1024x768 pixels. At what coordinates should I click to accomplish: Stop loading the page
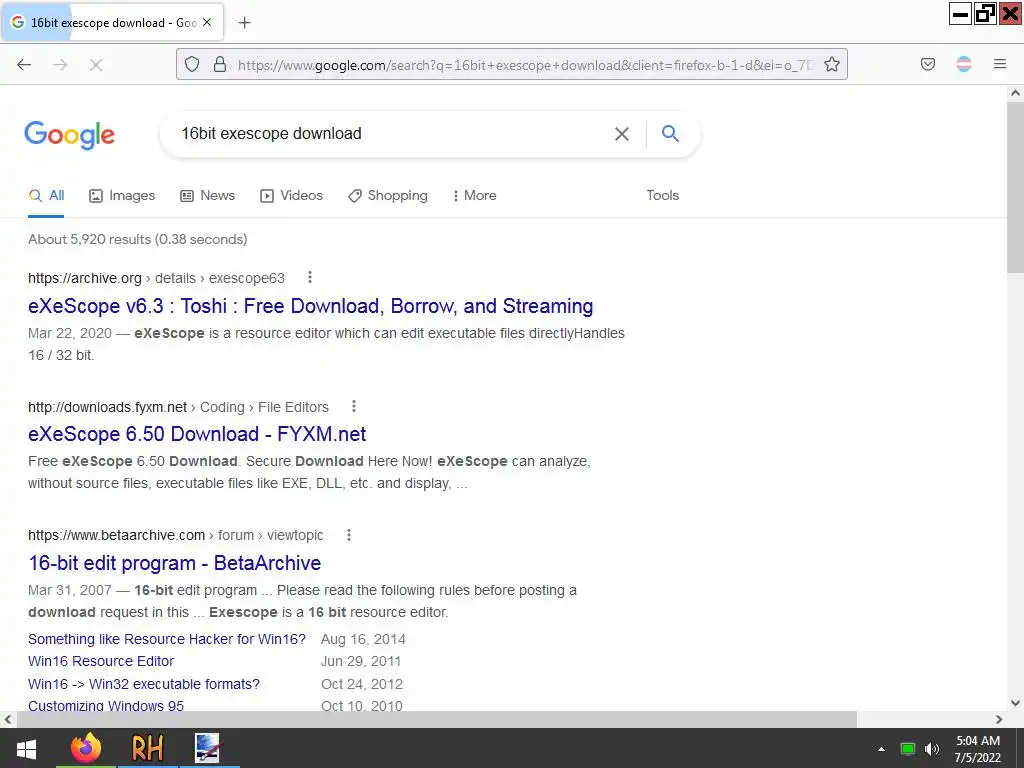tap(96, 65)
